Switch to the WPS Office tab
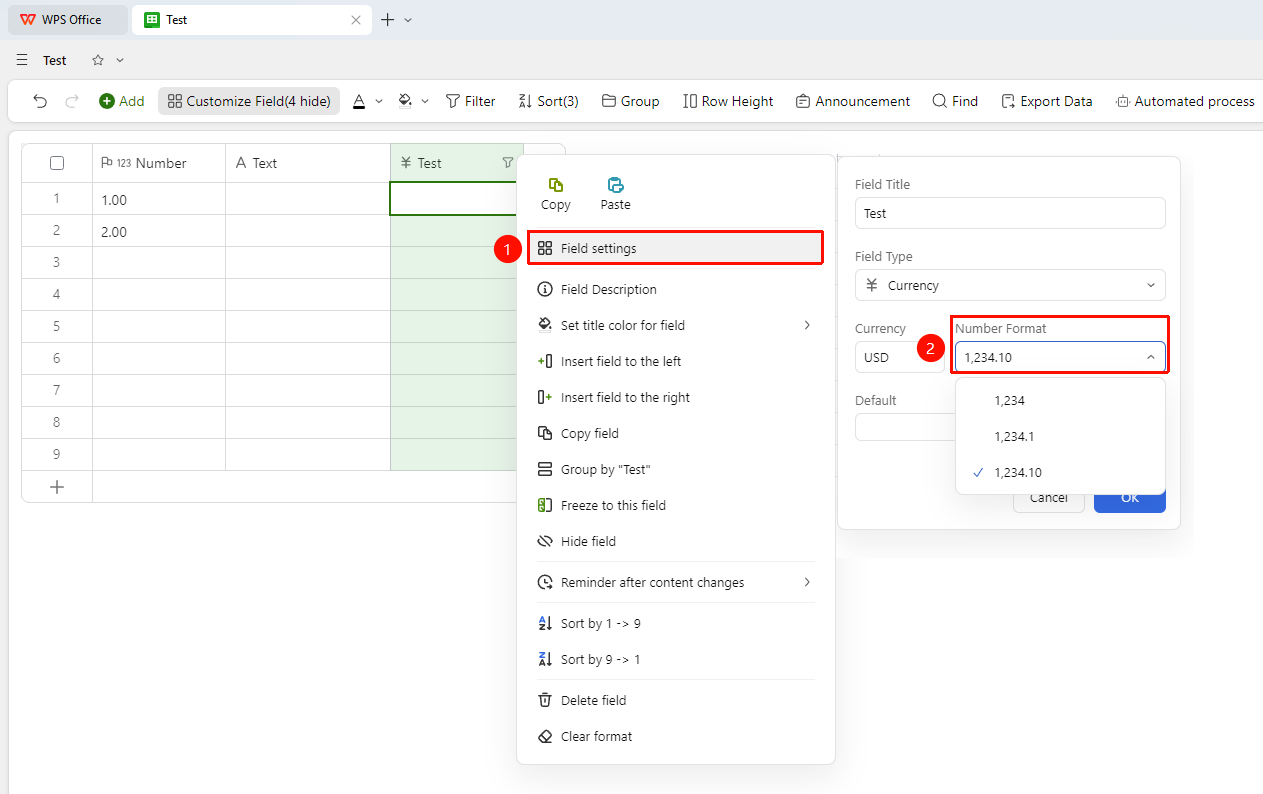This screenshot has height=794, width=1263. 68,20
